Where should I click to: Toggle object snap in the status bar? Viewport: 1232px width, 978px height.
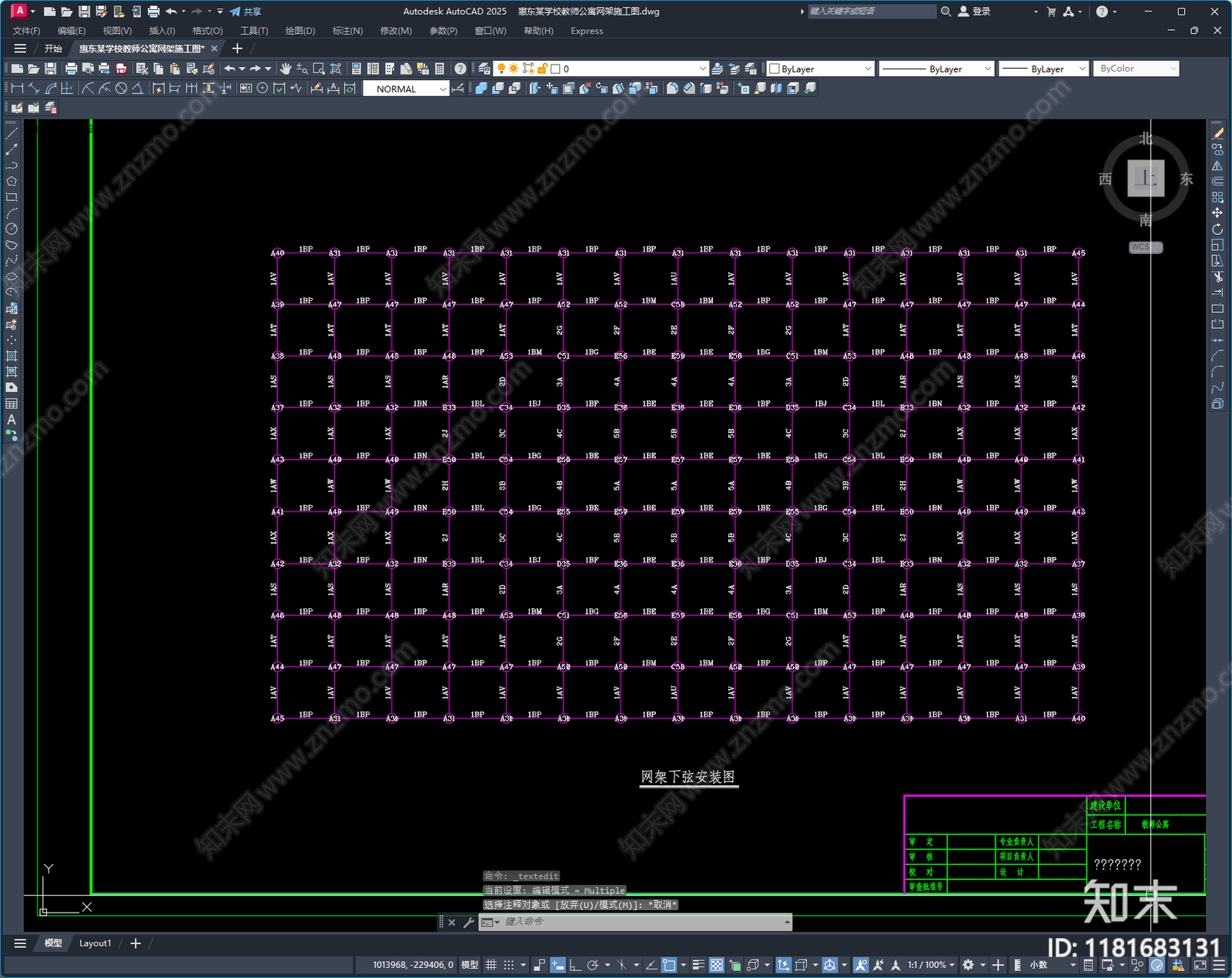pos(669,965)
